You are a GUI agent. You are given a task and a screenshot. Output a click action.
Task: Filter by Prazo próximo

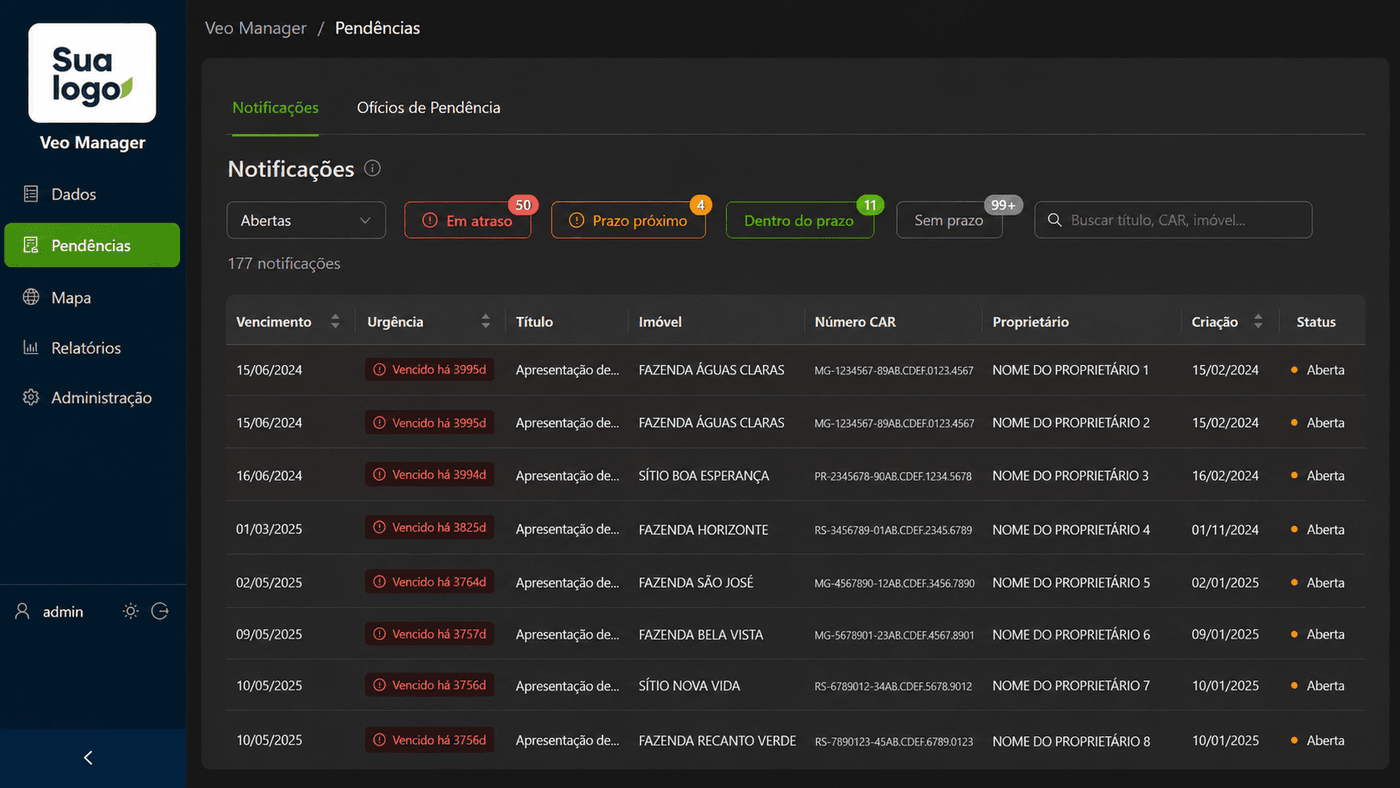click(628, 220)
